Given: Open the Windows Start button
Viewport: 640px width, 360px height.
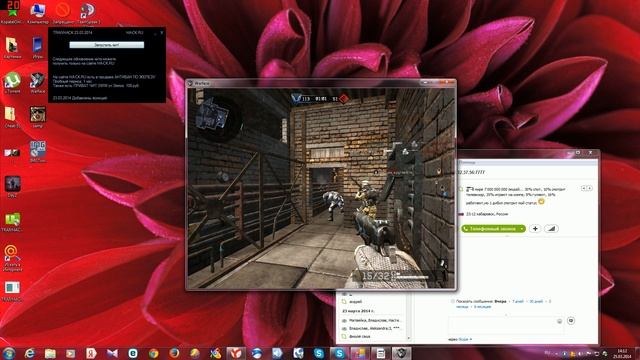Looking at the screenshot, I should pyautogui.click(x=9, y=353).
